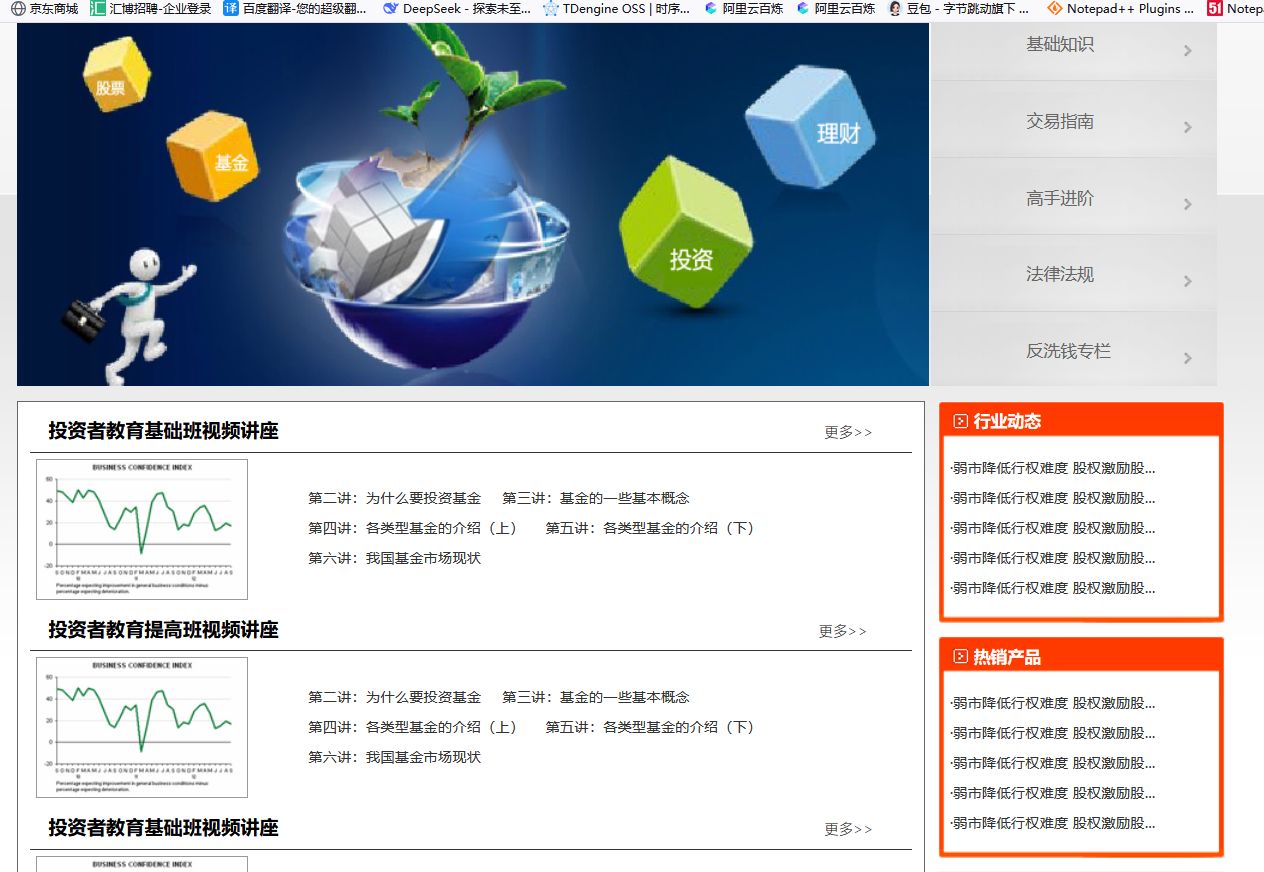Open the 京东商城 bookmark
This screenshot has width=1264, height=872.
[x=45, y=9]
